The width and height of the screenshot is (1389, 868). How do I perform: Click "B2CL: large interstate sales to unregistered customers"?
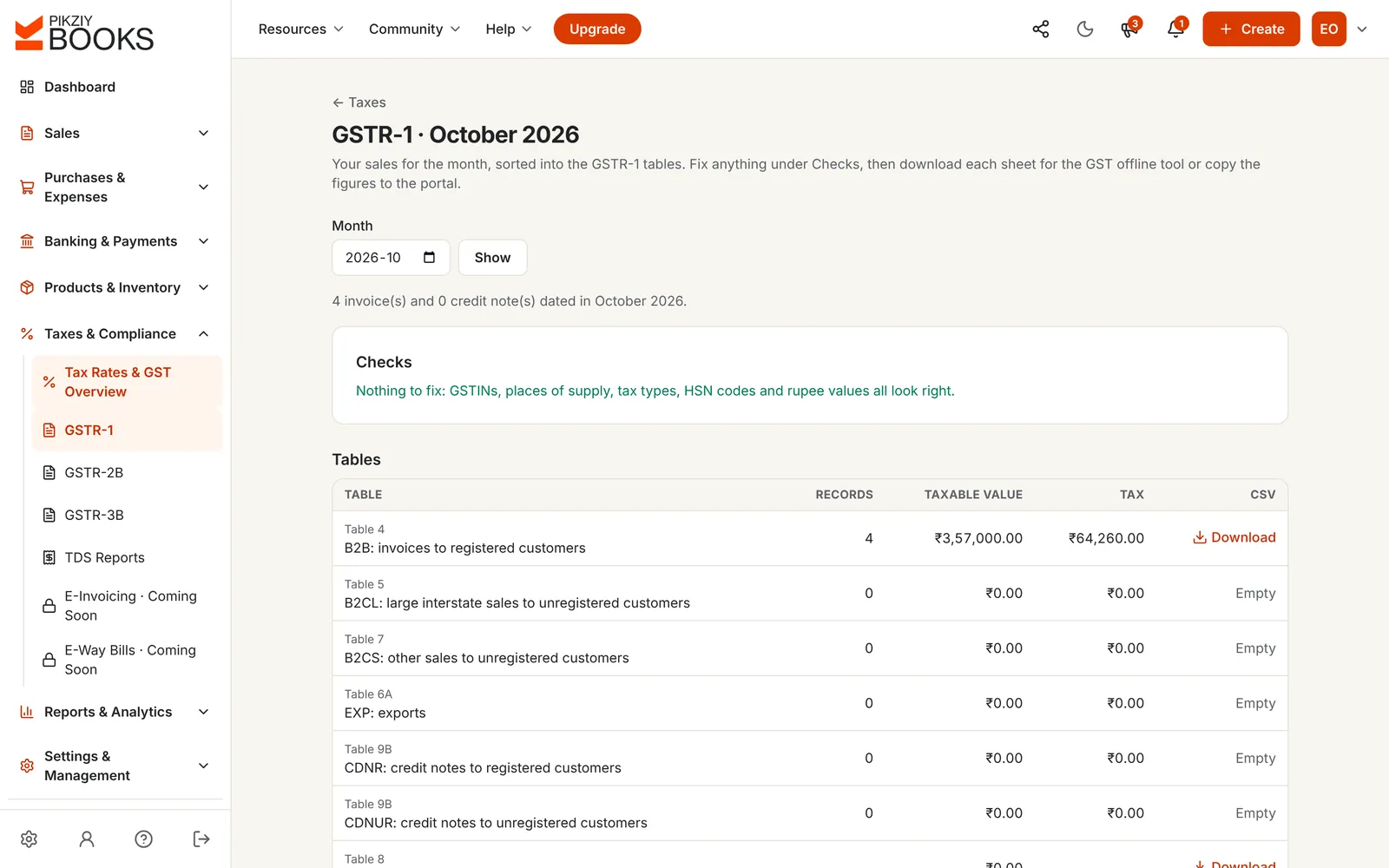click(x=517, y=603)
